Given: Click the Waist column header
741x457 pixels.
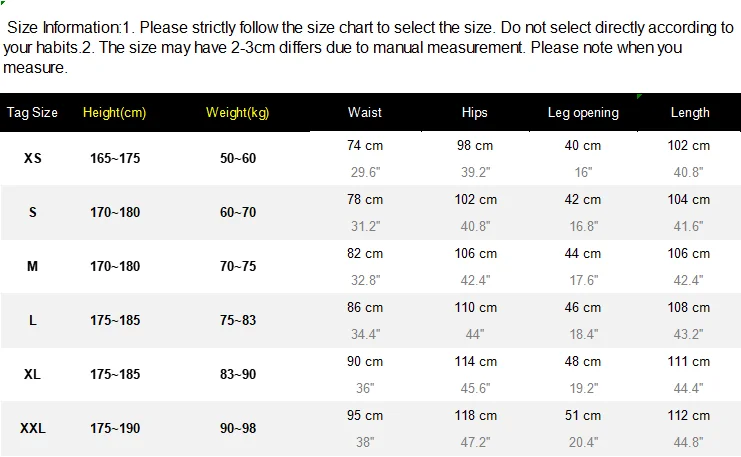Looking at the screenshot, I should (x=365, y=113).
